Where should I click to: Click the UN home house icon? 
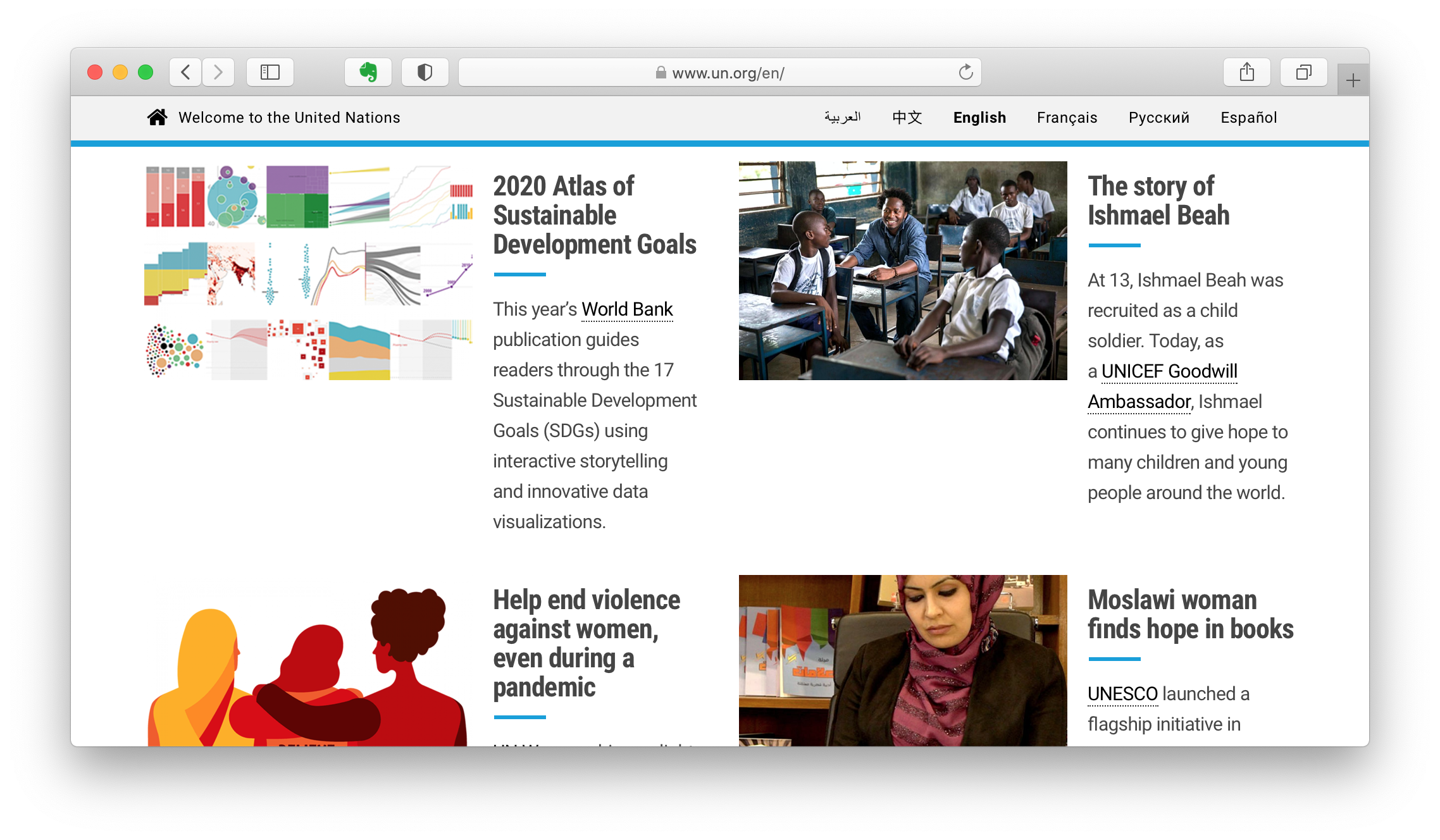point(158,117)
